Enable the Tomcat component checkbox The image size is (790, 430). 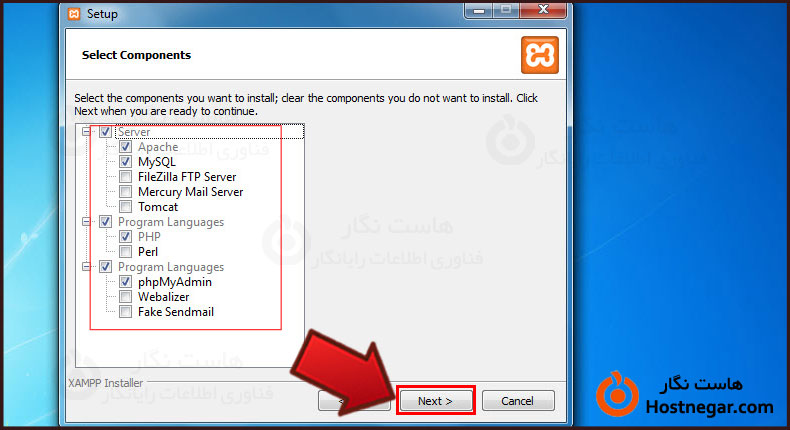click(125, 207)
